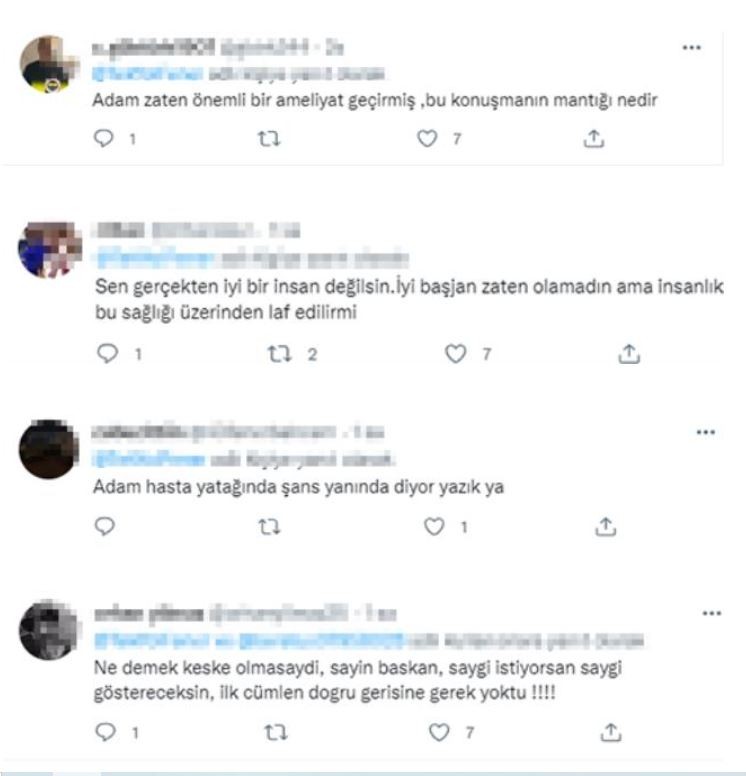Like the 'Sen gerçekten iyi bir insan' tweet

tap(455, 353)
